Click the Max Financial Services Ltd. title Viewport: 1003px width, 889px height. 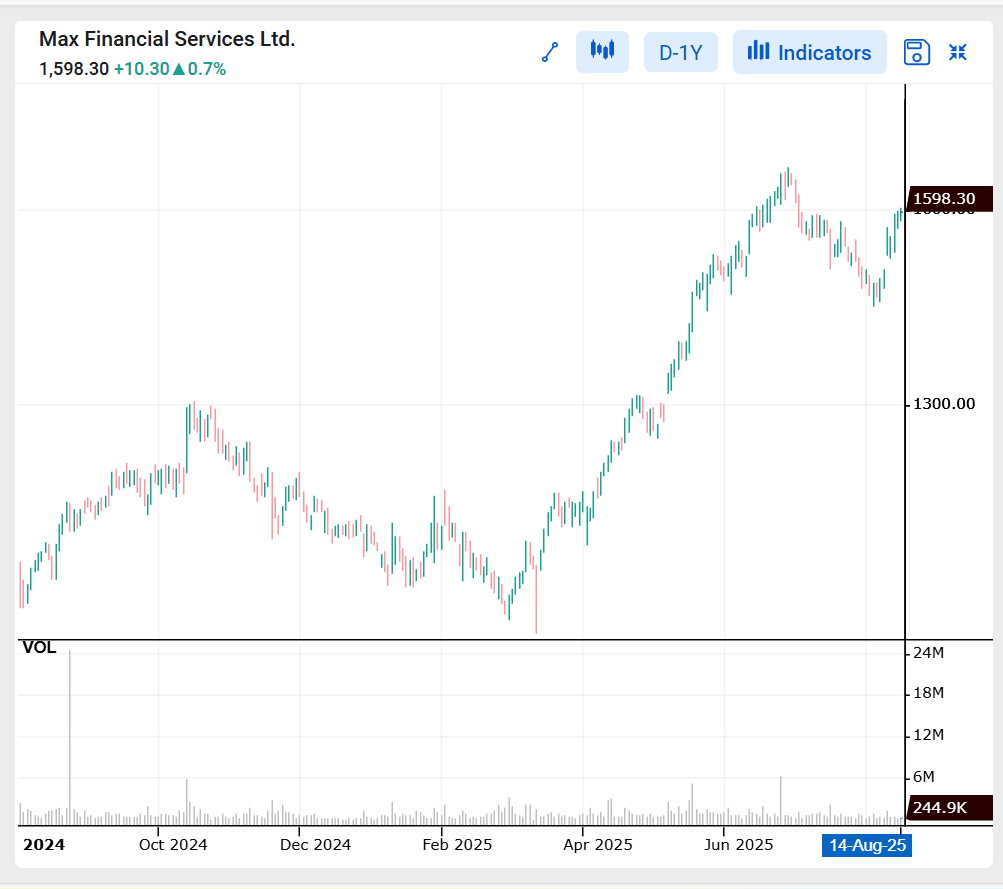coord(167,39)
